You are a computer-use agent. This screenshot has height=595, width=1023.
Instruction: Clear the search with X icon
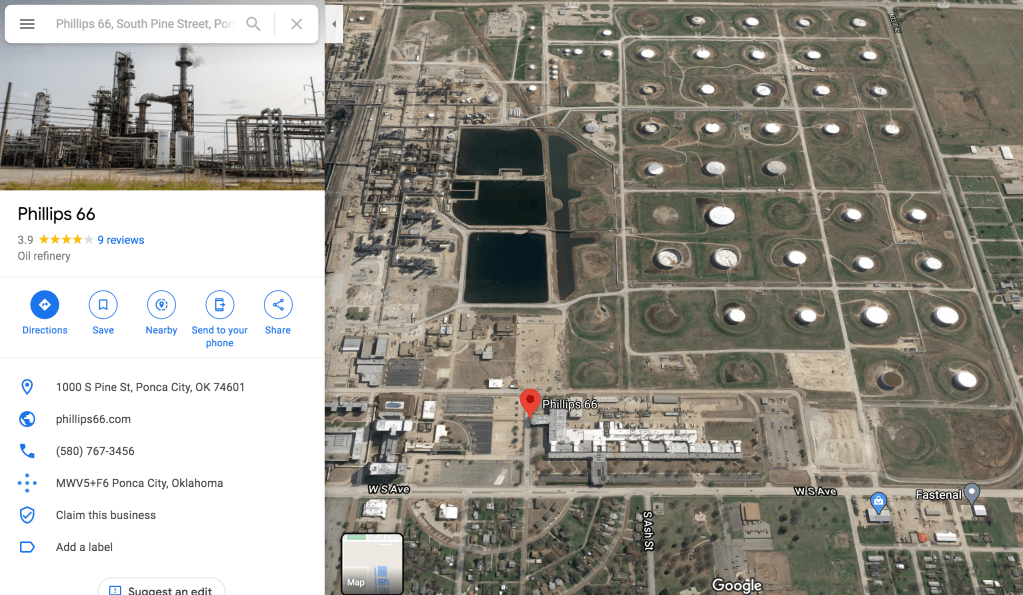[x=297, y=24]
